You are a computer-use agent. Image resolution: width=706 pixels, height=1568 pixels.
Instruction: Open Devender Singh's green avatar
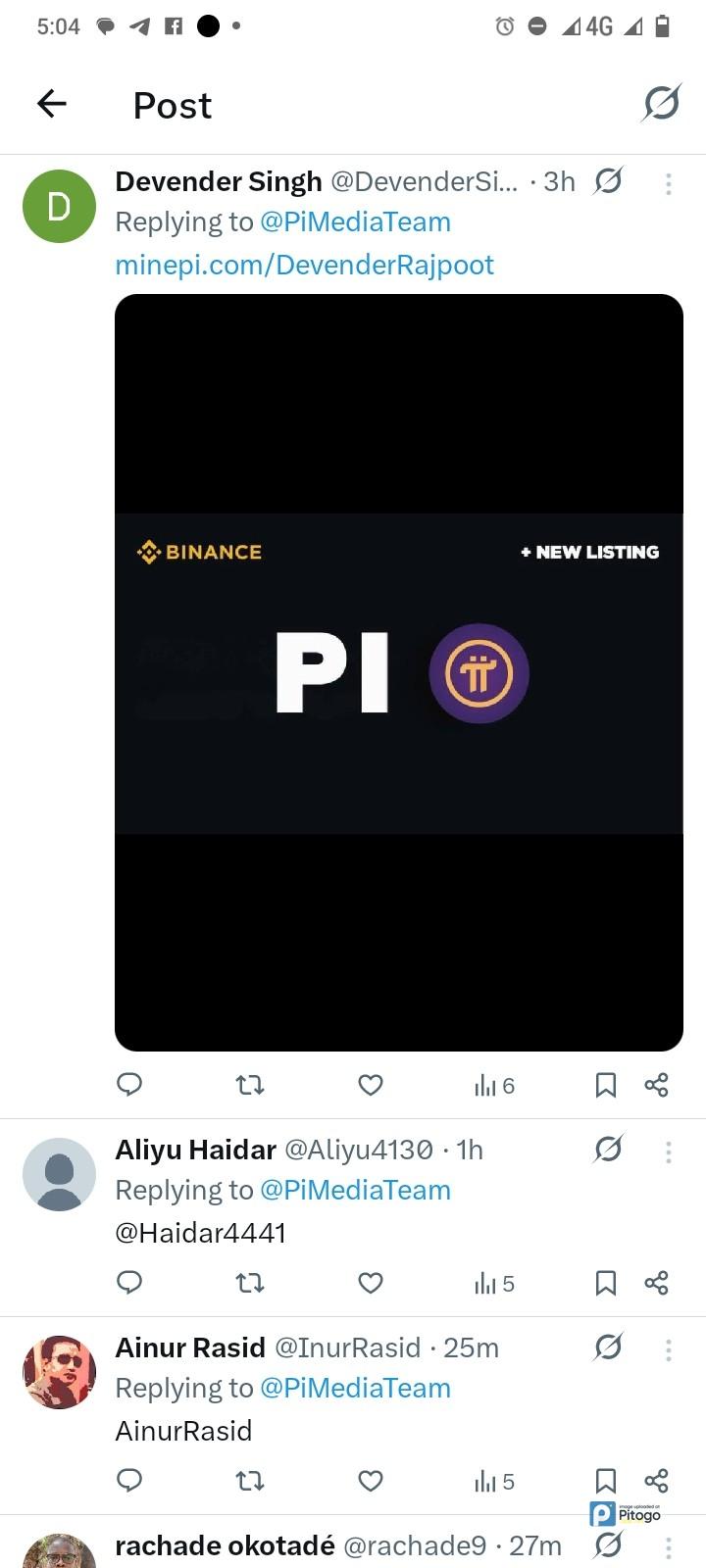(x=59, y=206)
